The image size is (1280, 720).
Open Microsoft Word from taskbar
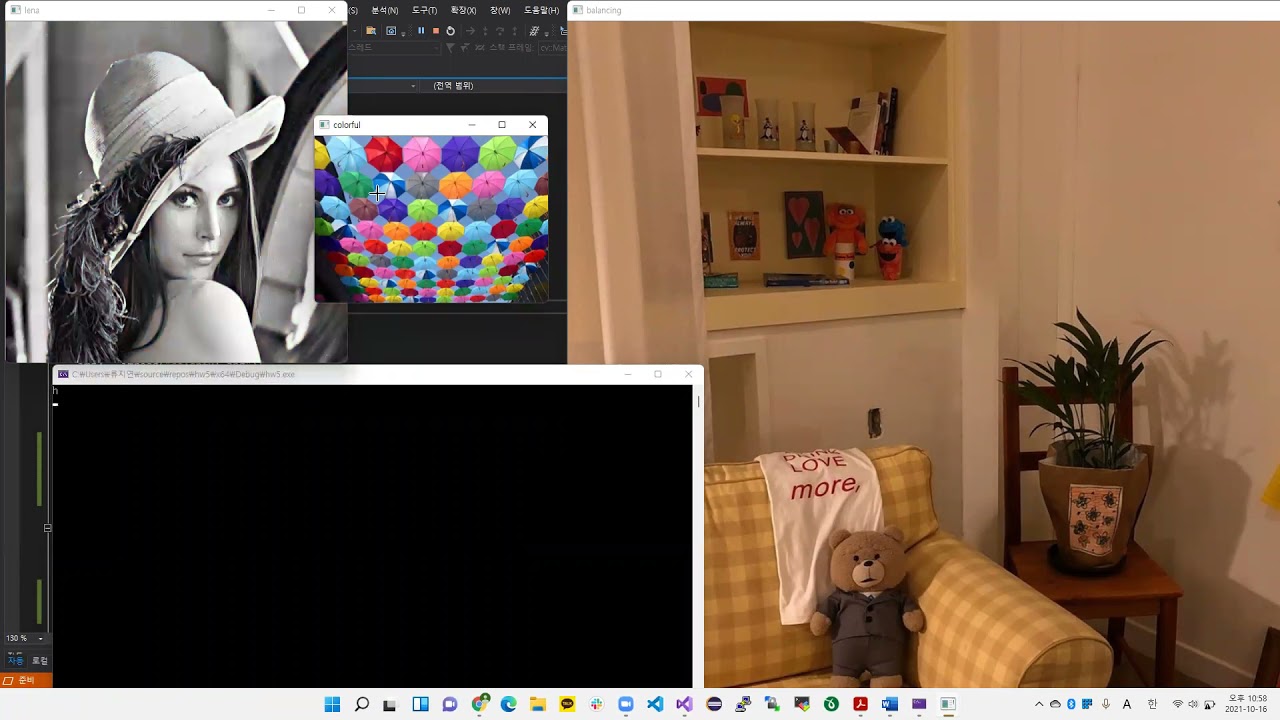coord(889,704)
